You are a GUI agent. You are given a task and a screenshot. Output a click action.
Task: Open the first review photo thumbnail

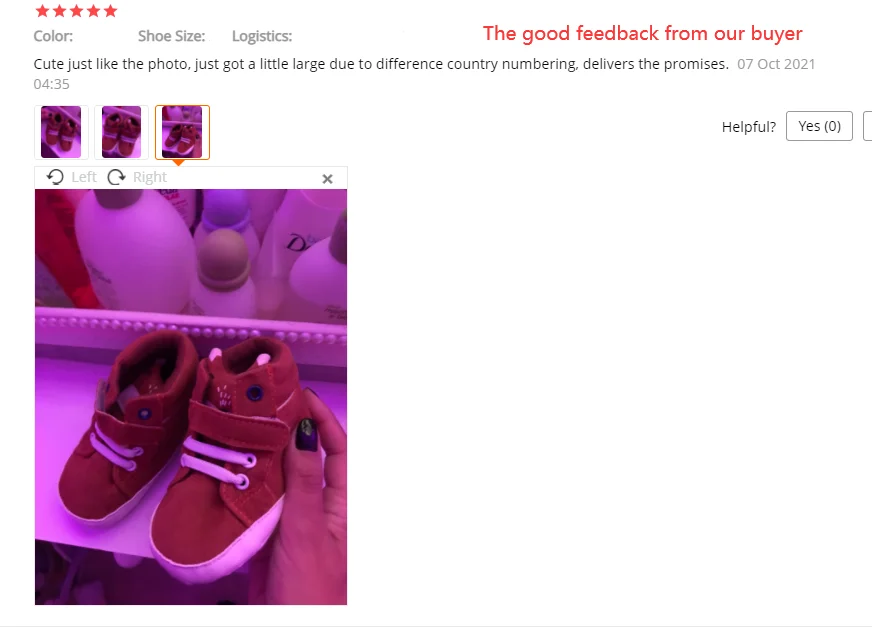[61, 132]
